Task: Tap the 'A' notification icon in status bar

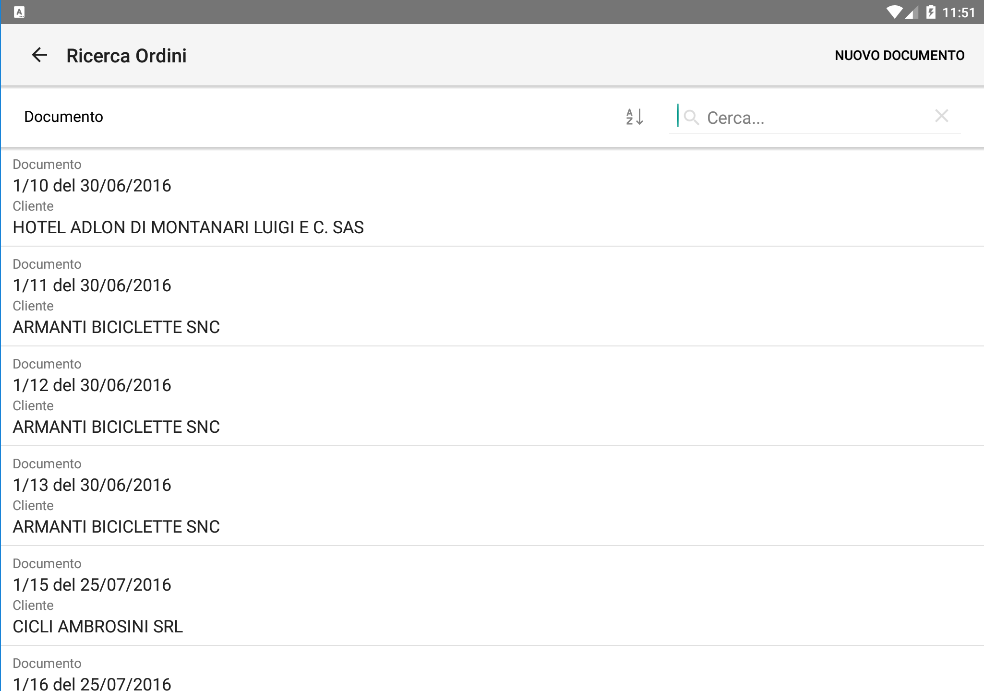Action: coord(19,12)
